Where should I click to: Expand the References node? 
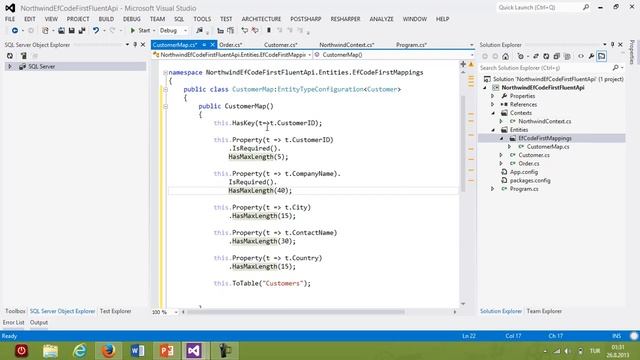click(493, 104)
